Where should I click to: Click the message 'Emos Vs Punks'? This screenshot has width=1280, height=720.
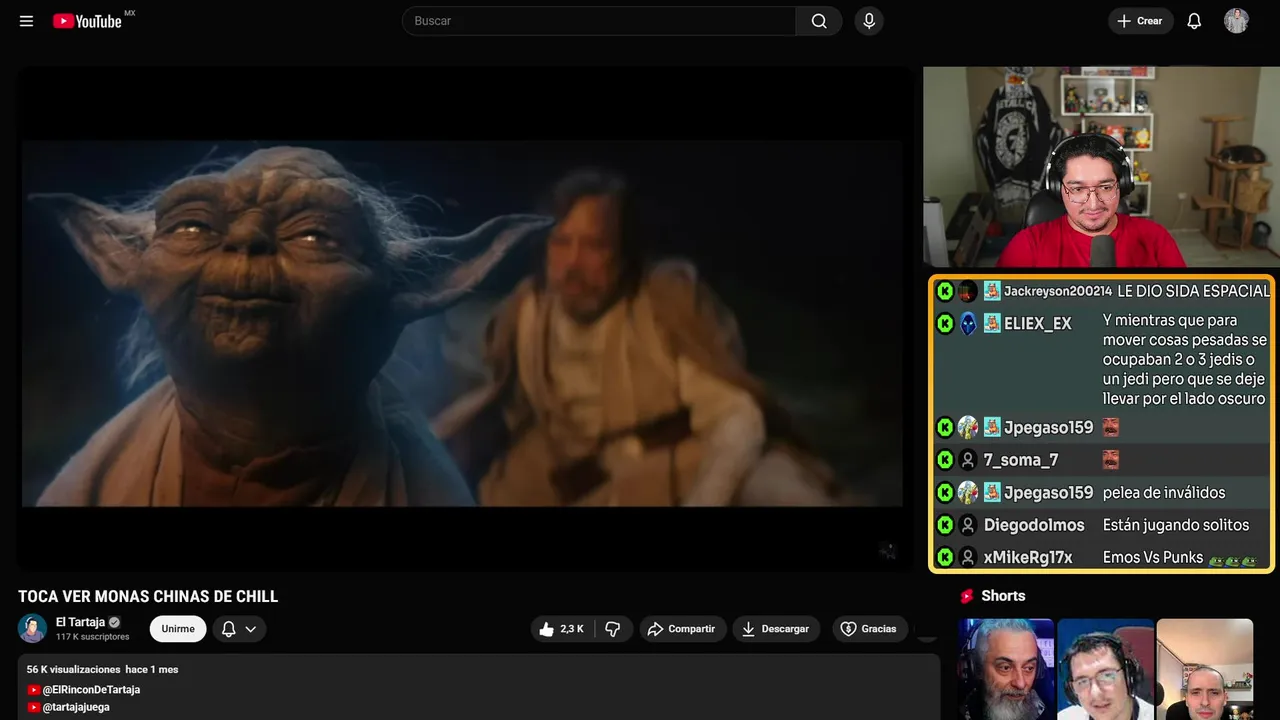coord(1153,557)
